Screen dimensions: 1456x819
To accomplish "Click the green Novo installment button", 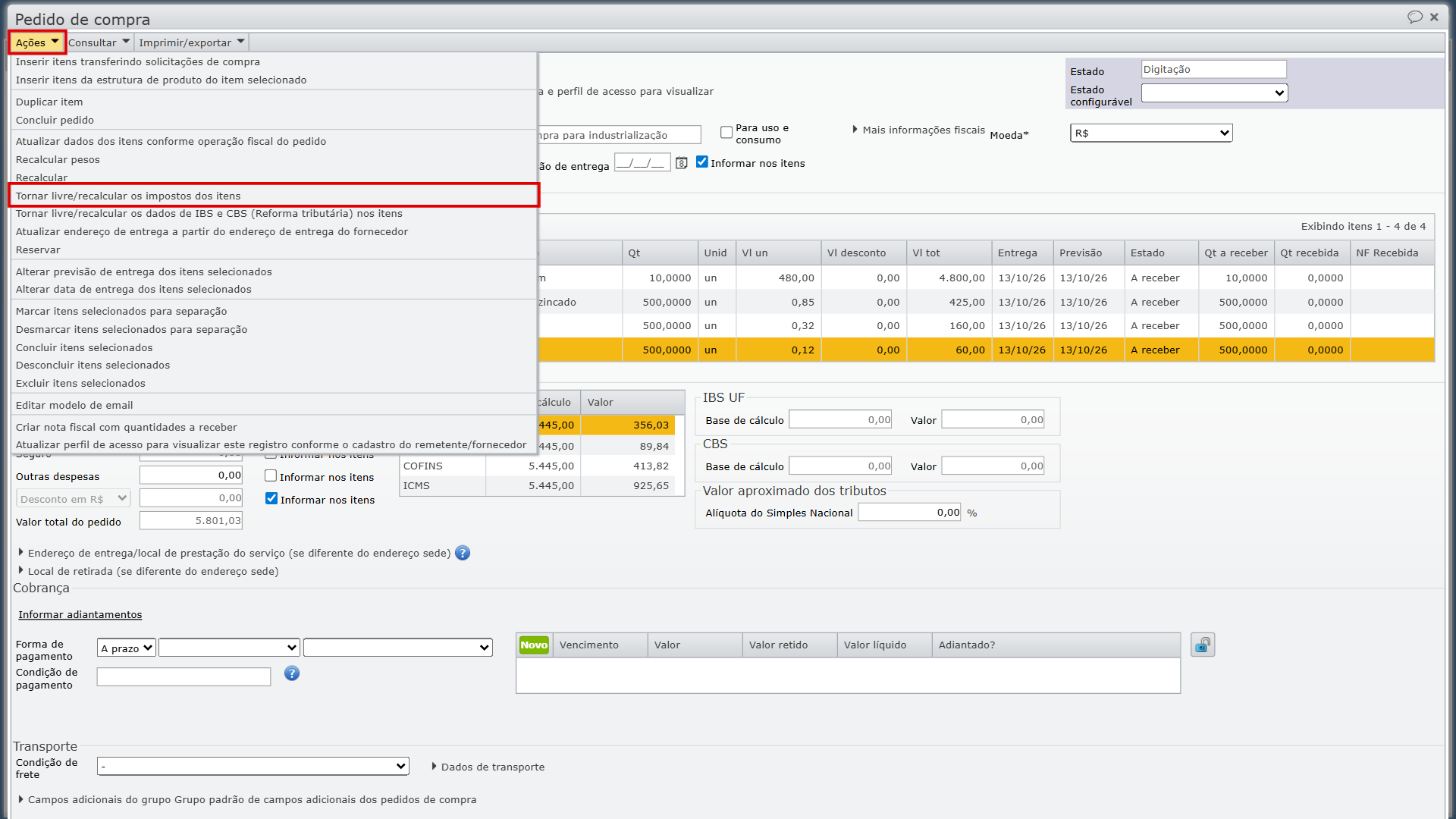I will pos(534,645).
